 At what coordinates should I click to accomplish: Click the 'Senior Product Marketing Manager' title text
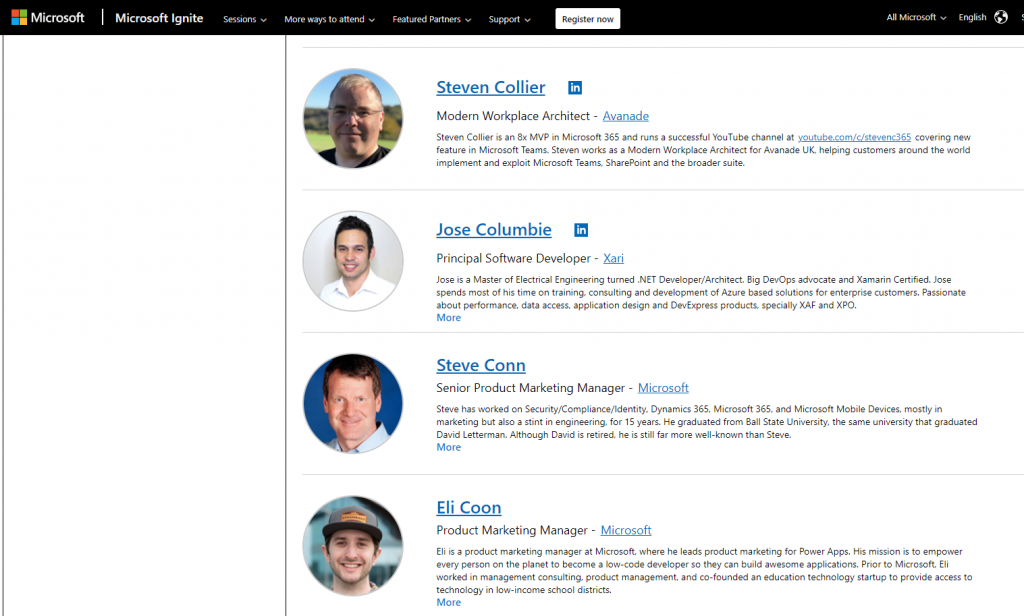point(530,388)
